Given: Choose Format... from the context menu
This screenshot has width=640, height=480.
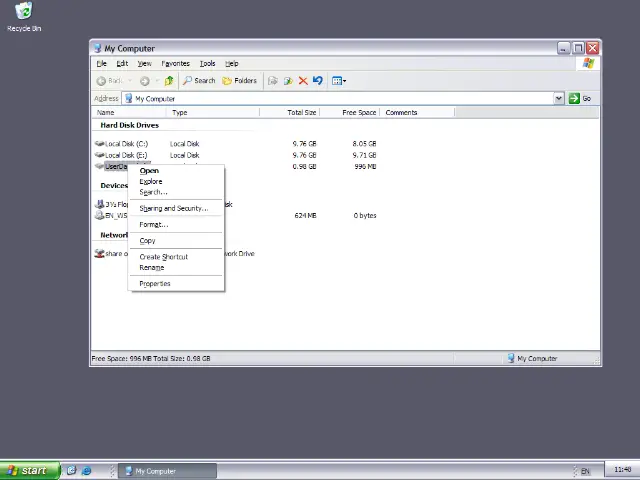Looking at the screenshot, I should pyautogui.click(x=176, y=224).
